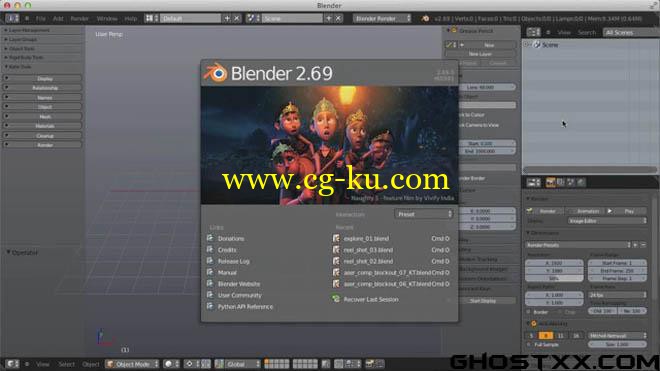Switch to the Scene properties tab icon
The height and width of the screenshot is (371, 660).
[x=570, y=182]
